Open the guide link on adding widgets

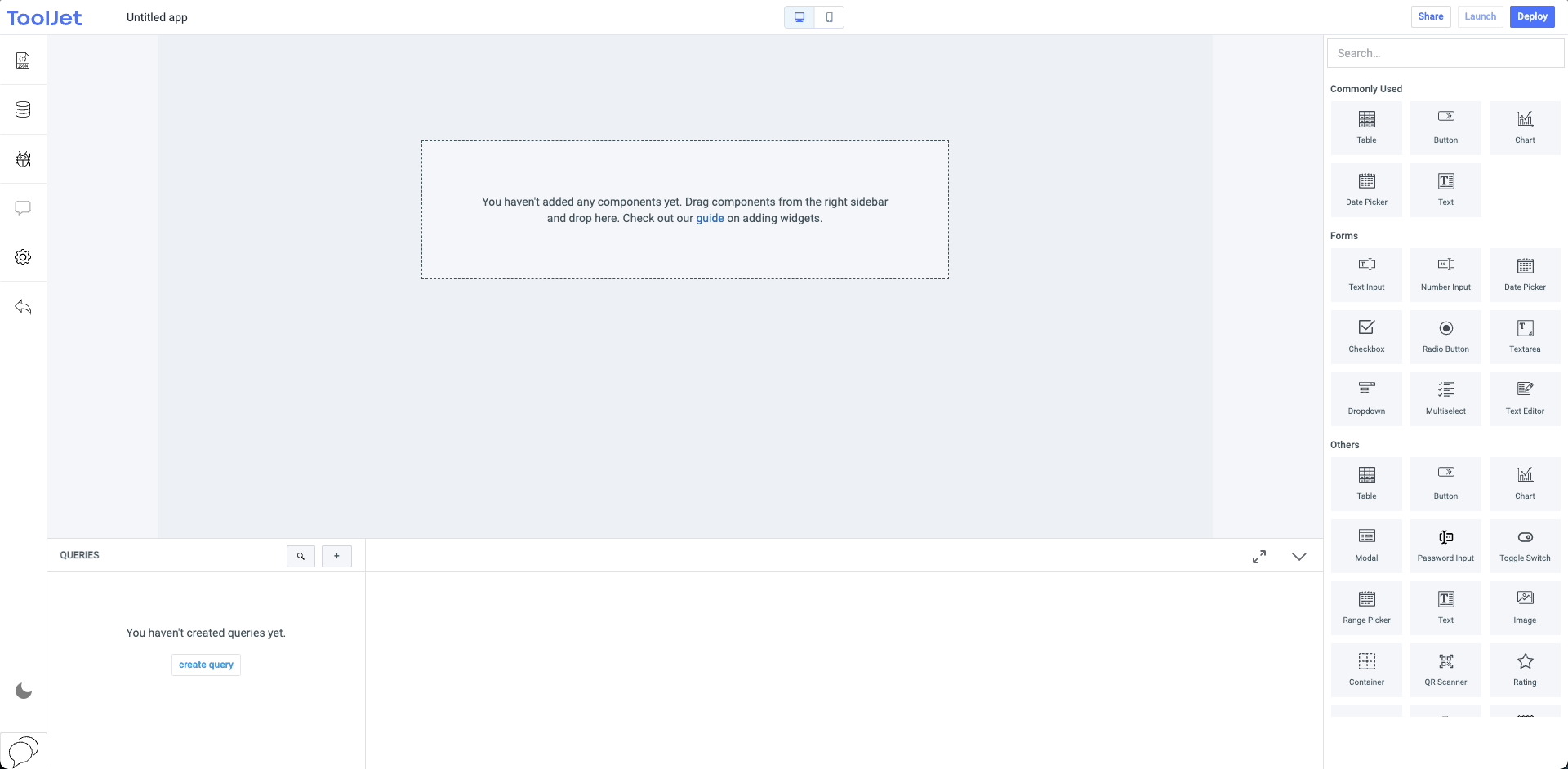click(710, 218)
